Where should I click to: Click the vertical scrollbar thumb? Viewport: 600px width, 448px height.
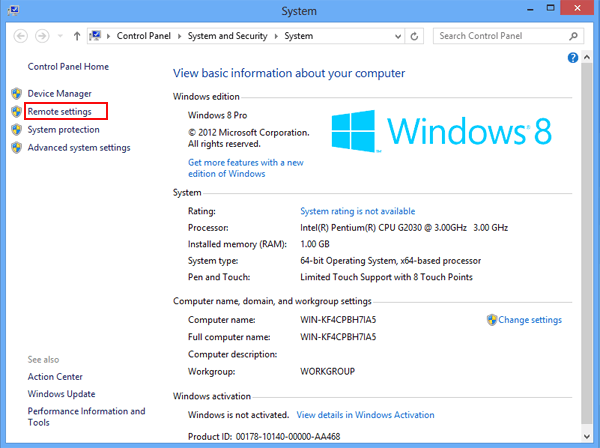click(x=587, y=243)
